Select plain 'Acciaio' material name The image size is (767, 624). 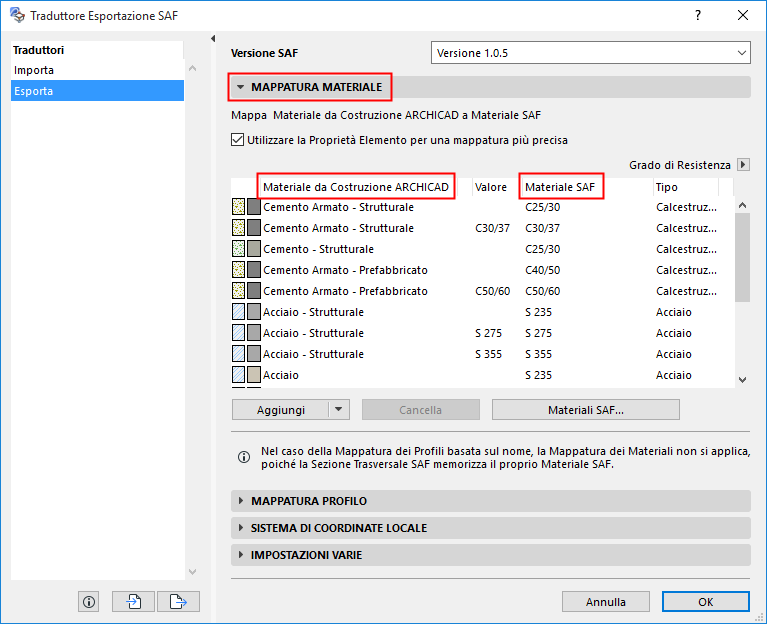coord(281,375)
